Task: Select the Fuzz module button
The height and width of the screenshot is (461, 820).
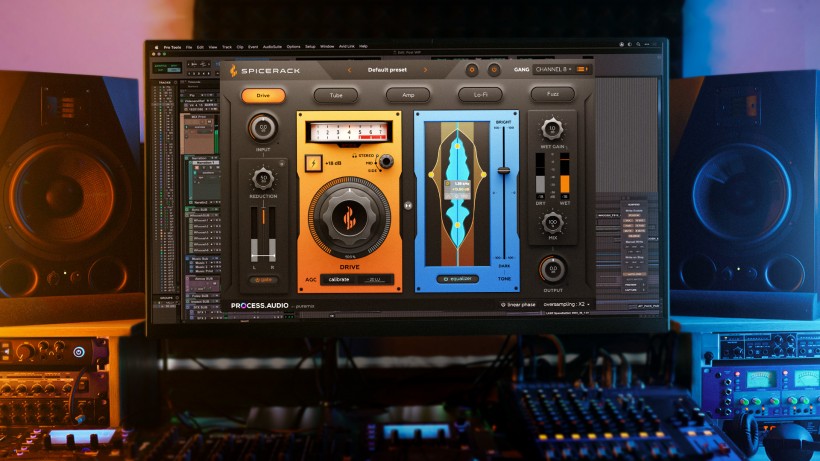Action: pyautogui.click(x=552, y=96)
